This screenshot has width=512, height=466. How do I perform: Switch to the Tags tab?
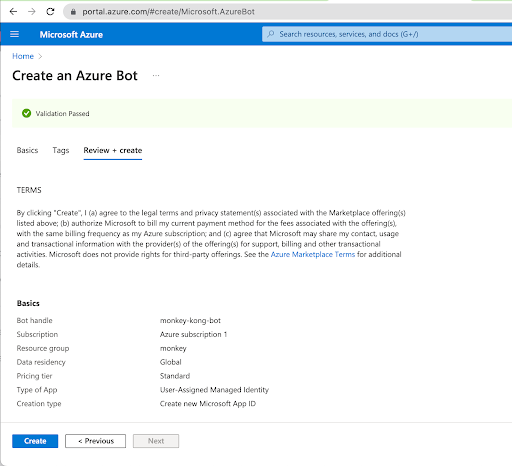(61, 150)
